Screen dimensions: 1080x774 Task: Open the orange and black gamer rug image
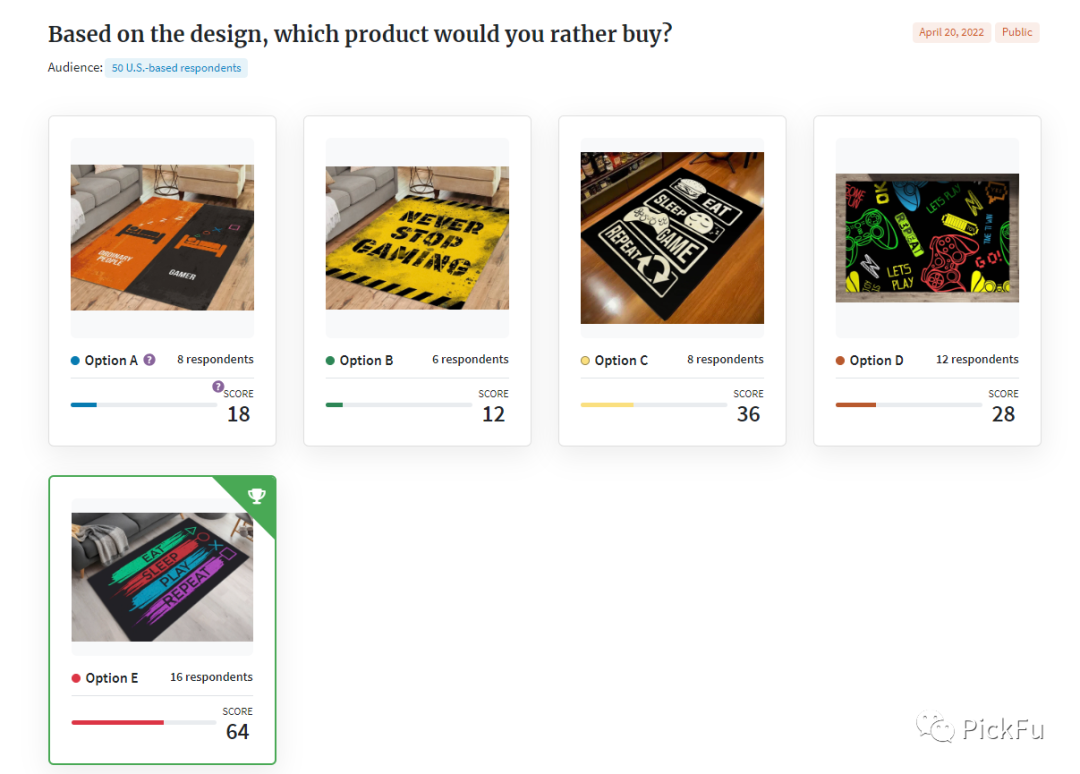[x=162, y=238]
